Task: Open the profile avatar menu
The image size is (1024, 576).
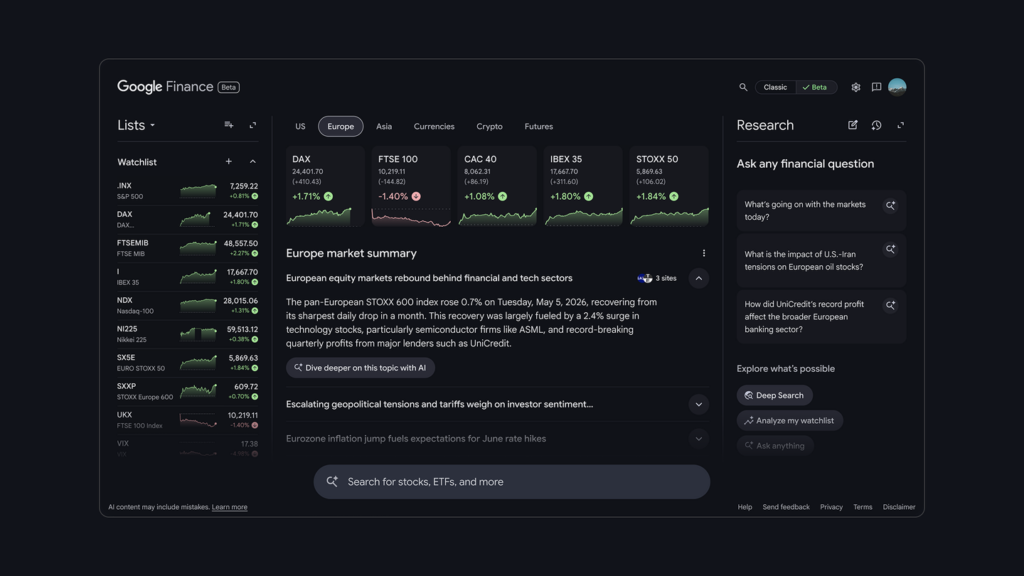Action: [x=897, y=87]
